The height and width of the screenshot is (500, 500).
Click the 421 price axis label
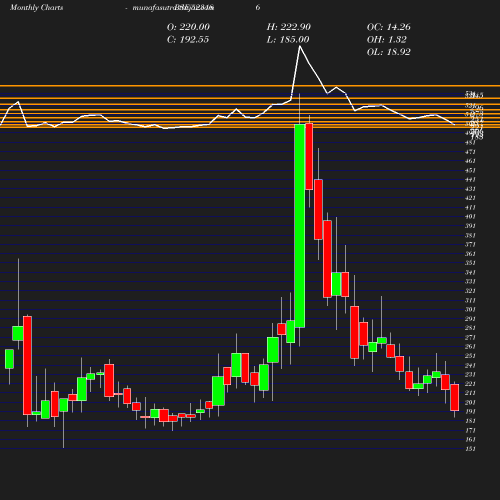click(x=470, y=198)
